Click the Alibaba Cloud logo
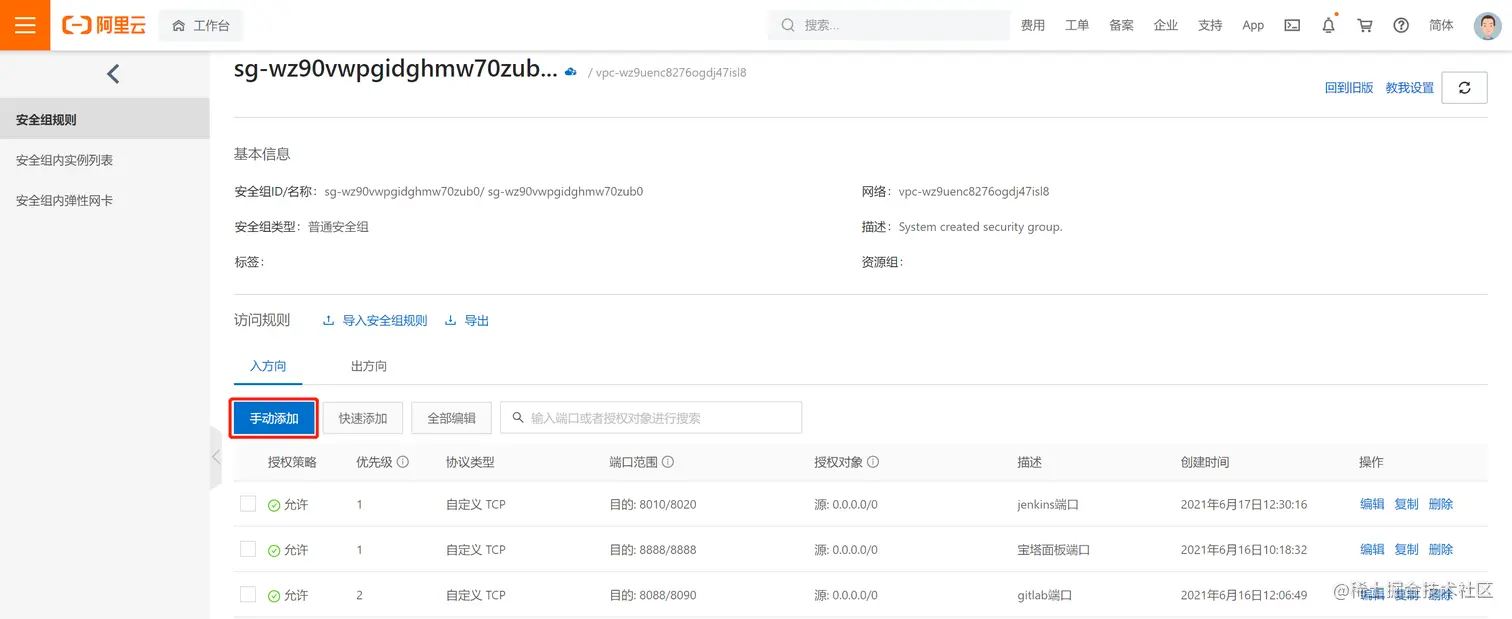The width and height of the screenshot is (1512, 619). point(104,25)
